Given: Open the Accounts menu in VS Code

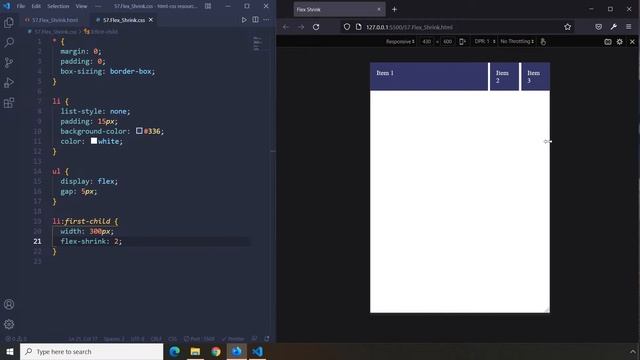Looking at the screenshot, I should [9, 304].
